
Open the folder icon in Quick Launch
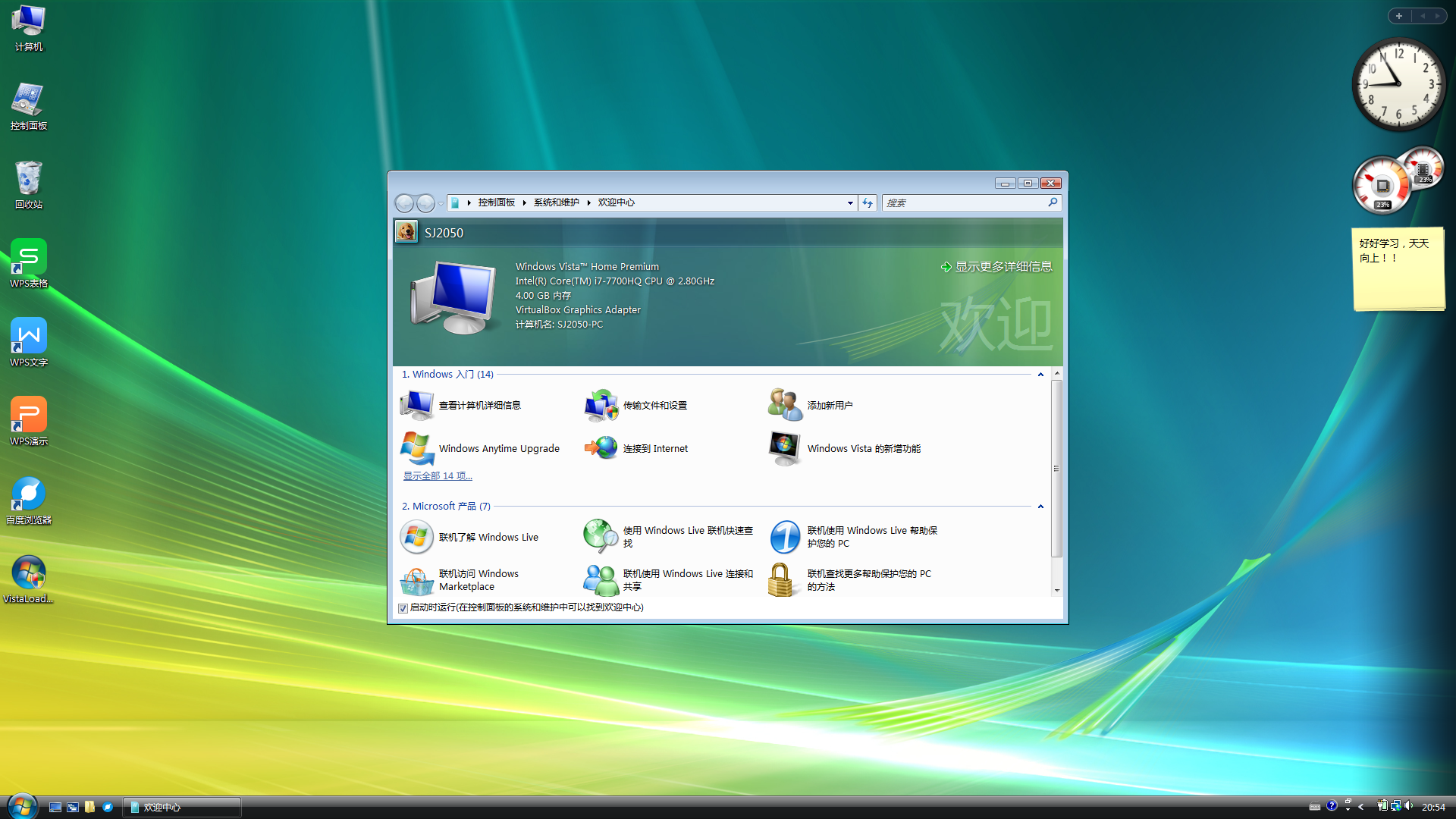(90, 807)
